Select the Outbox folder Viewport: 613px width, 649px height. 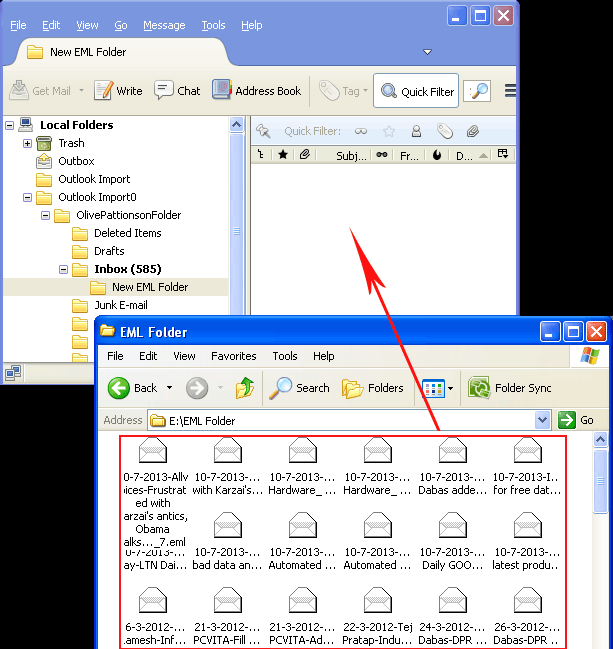click(65, 161)
